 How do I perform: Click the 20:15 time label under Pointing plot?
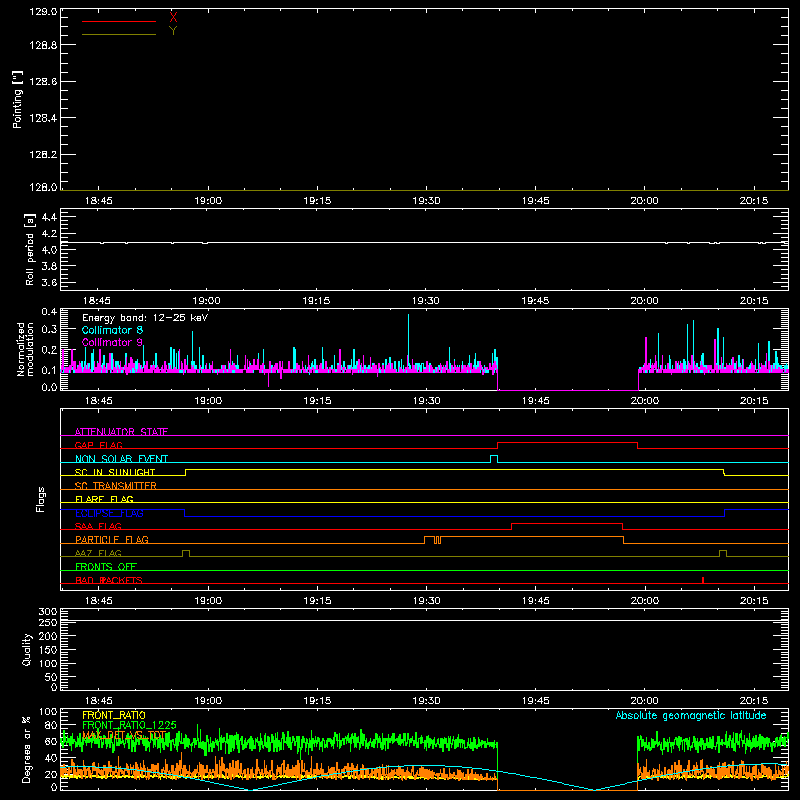(x=754, y=201)
